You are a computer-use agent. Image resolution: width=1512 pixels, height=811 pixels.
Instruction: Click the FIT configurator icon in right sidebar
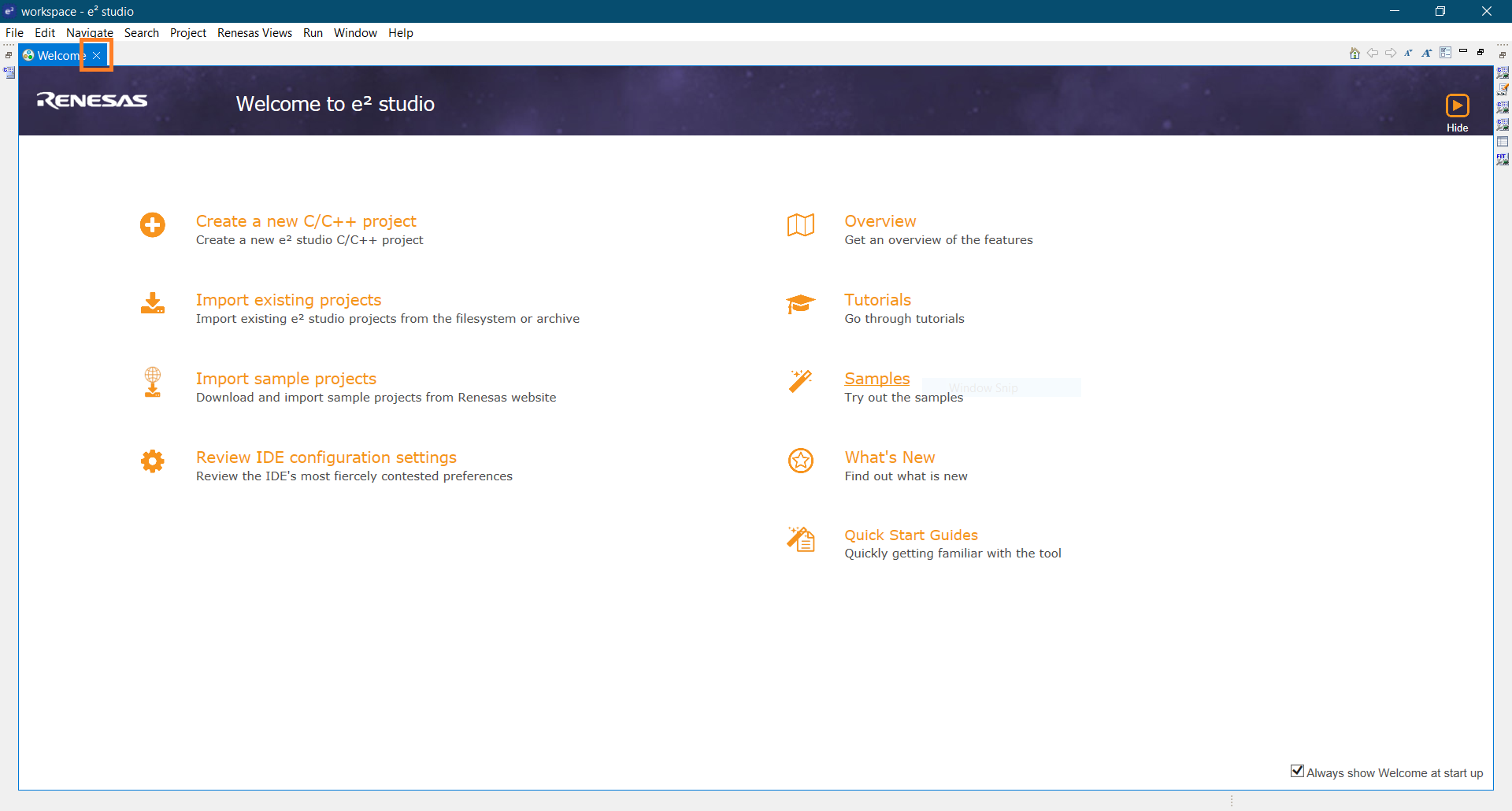tap(1503, 159)
